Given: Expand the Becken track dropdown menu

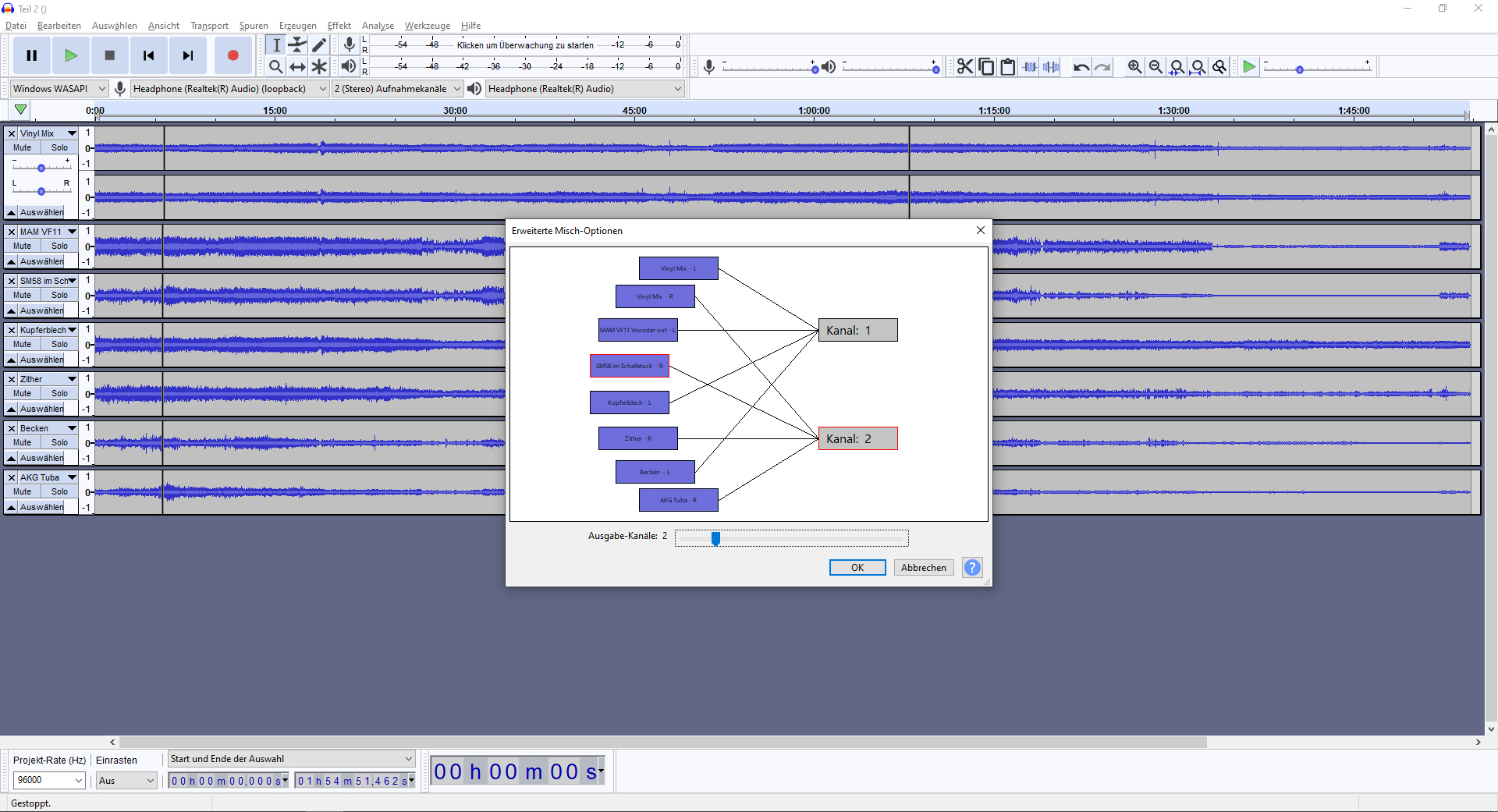Looking at the screenshot, I should [72, 428].
